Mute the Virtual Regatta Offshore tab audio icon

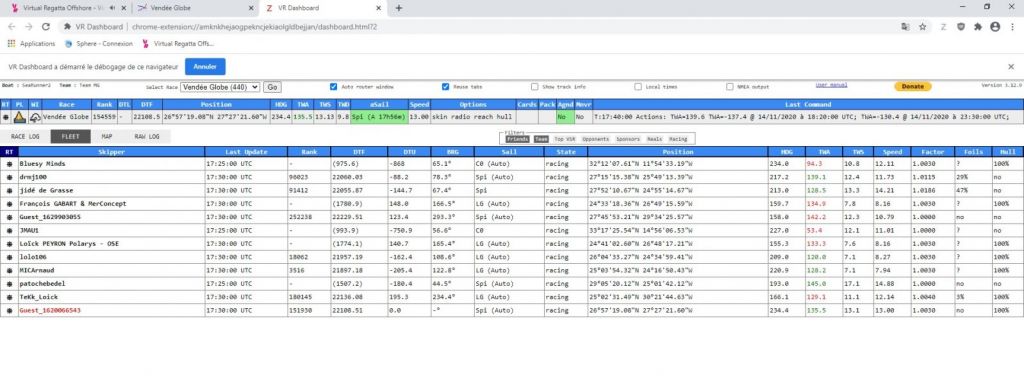click(112, 8)
